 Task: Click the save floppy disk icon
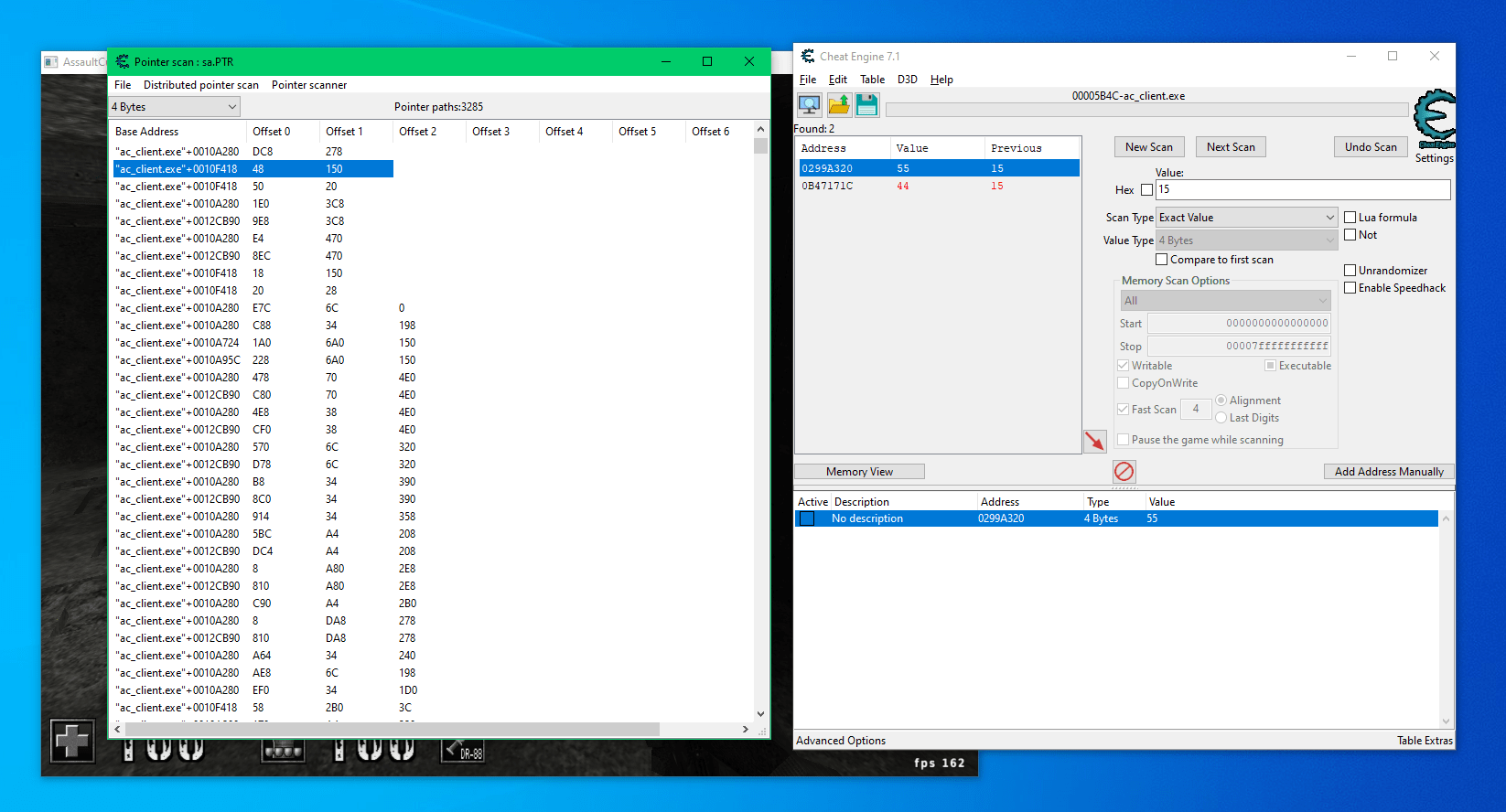pos(866,105)
